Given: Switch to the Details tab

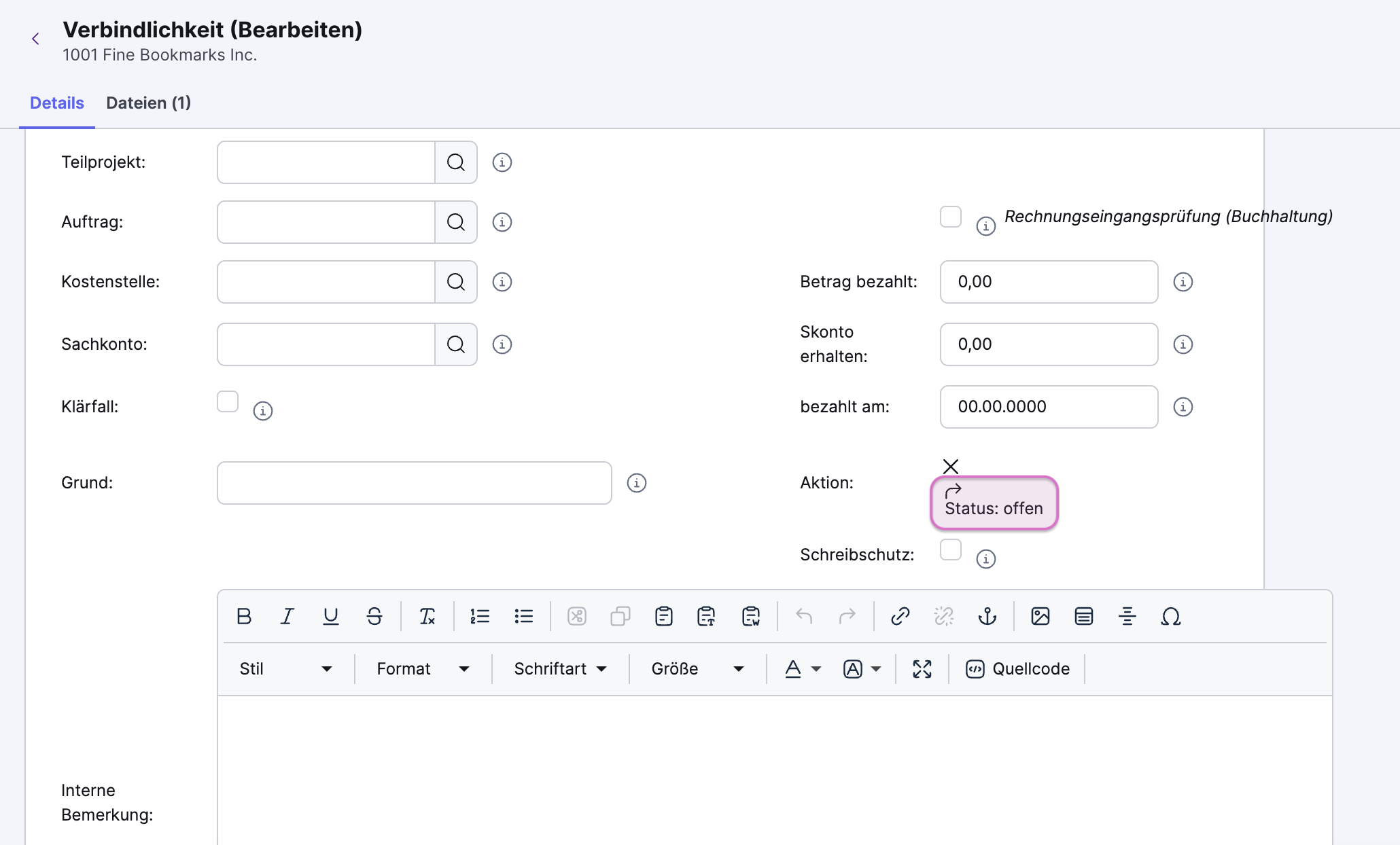Looking at the screenshot, I should (57, 103).
